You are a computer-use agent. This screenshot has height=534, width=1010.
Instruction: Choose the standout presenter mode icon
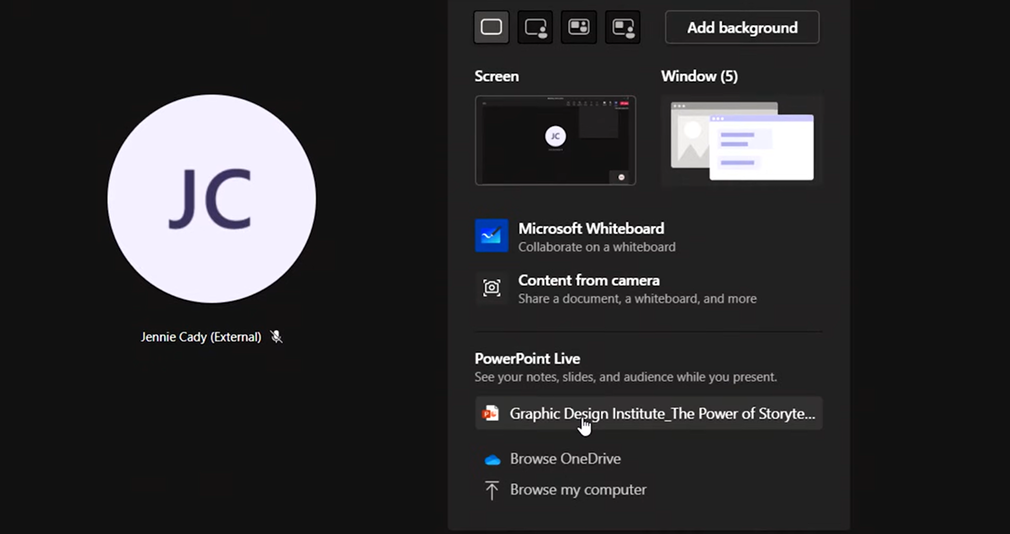(x=535, y=27)
